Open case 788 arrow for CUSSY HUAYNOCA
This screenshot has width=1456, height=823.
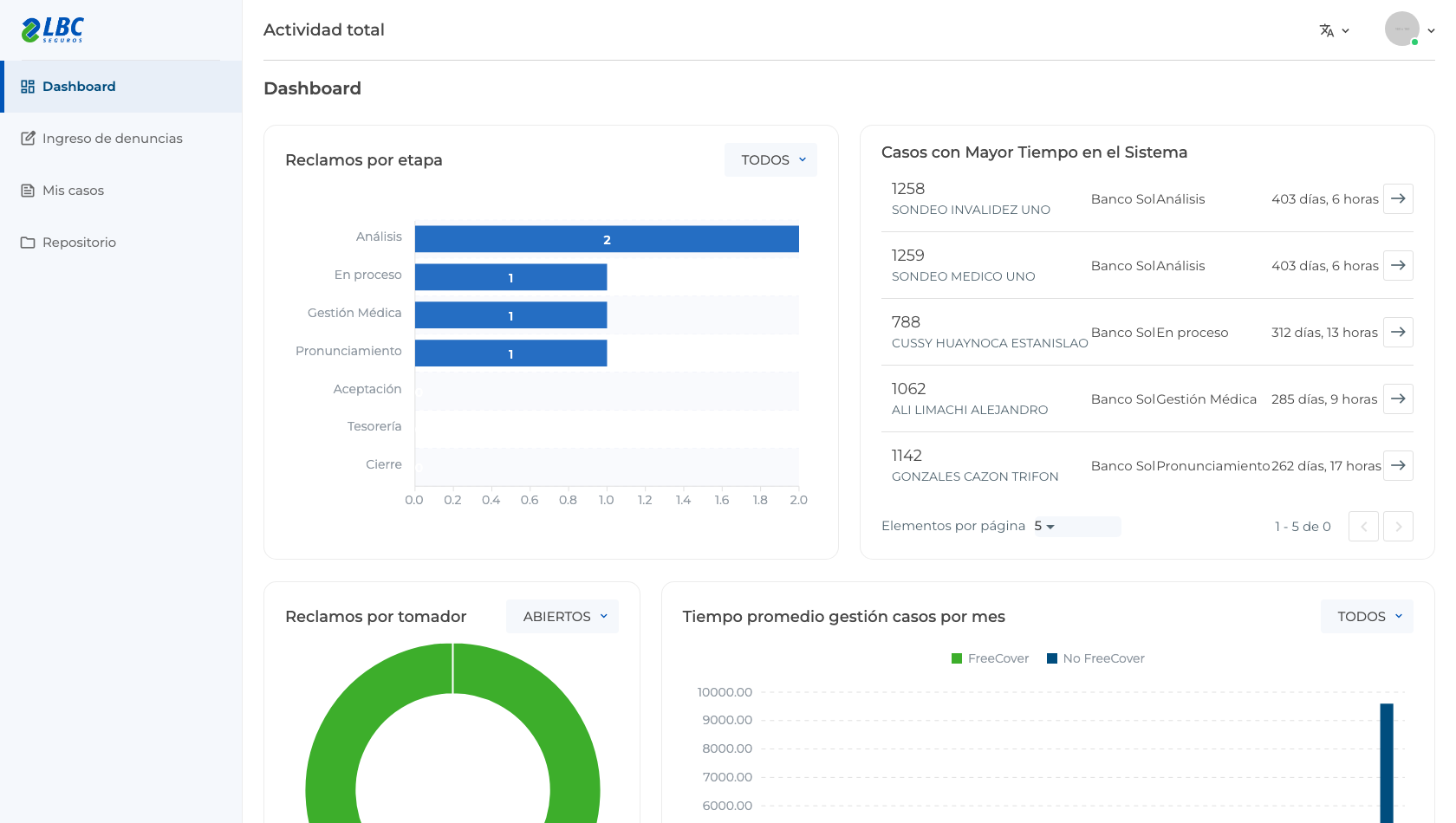[x=1398, y=332]
